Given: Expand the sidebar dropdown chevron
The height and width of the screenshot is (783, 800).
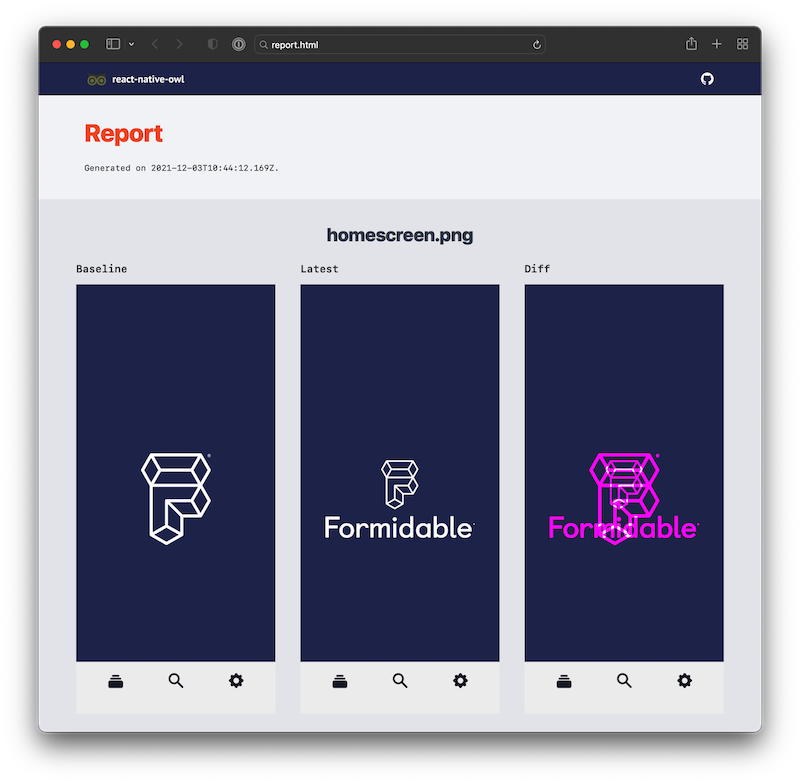Looking at the screenshot, I should tap(131, 44).
